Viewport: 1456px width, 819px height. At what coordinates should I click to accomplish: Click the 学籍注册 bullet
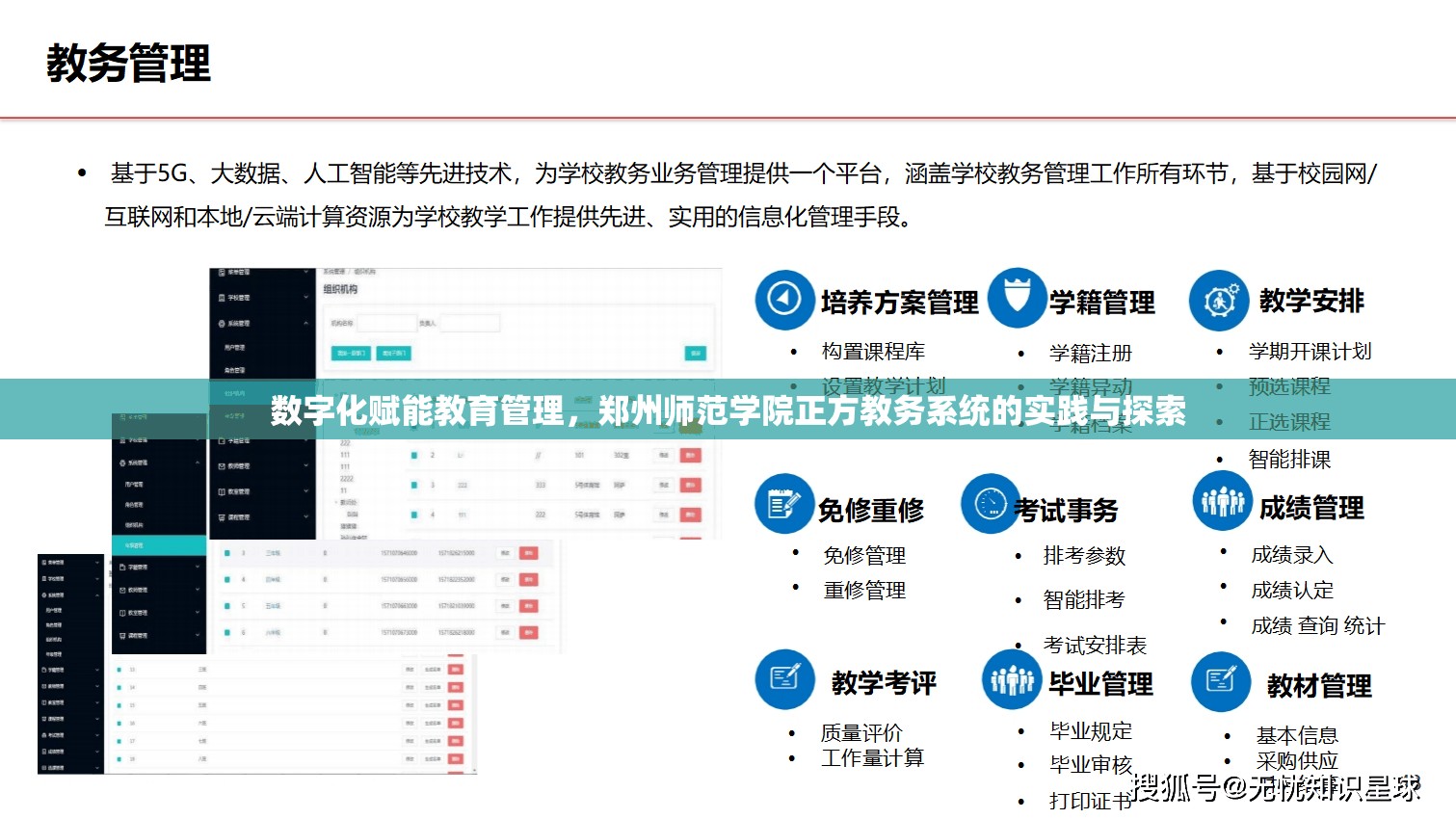(1091, 354)
